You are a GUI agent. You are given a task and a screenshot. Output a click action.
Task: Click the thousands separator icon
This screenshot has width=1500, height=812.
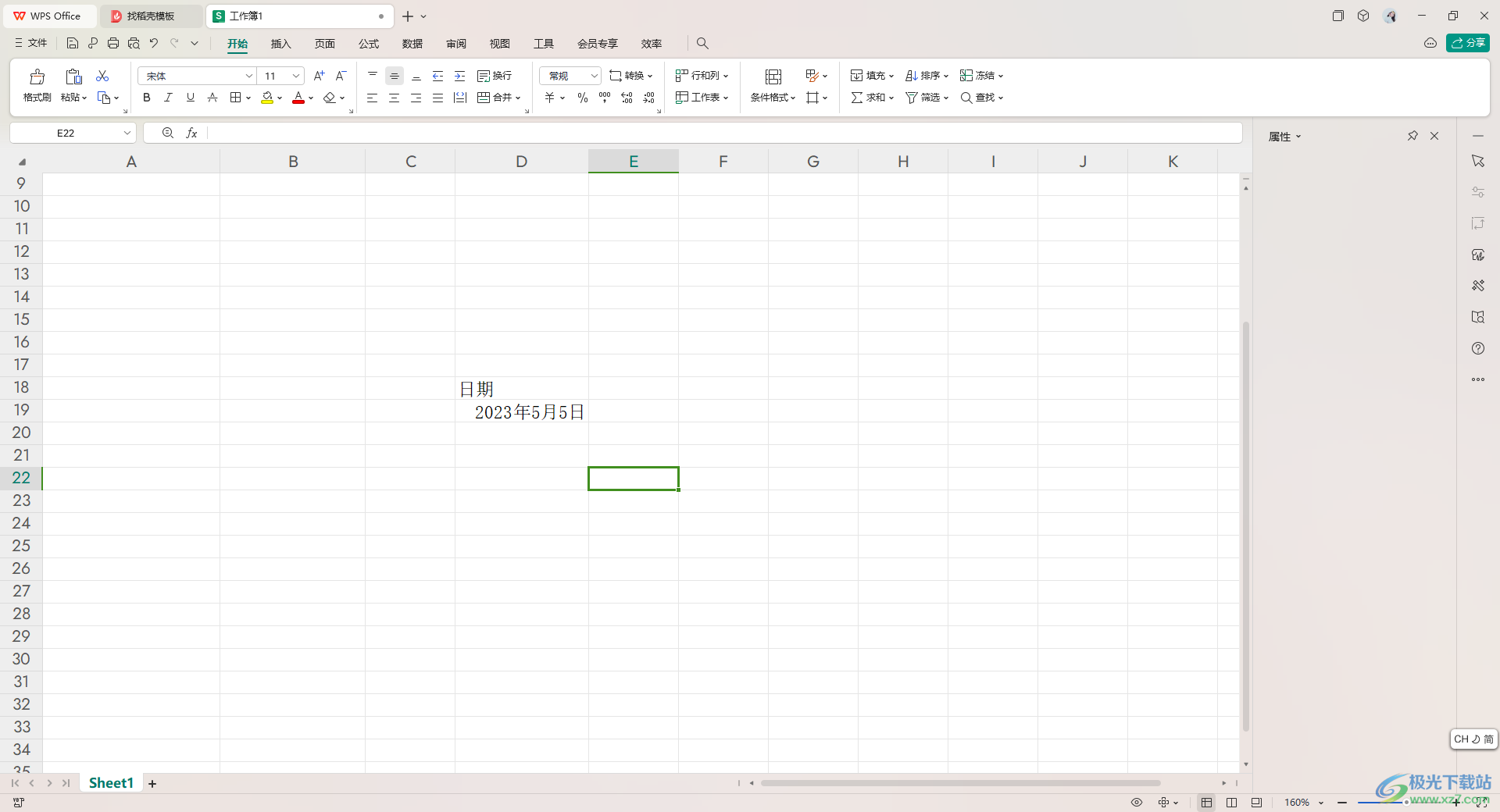pyautogui.click(x=605, y=98)
